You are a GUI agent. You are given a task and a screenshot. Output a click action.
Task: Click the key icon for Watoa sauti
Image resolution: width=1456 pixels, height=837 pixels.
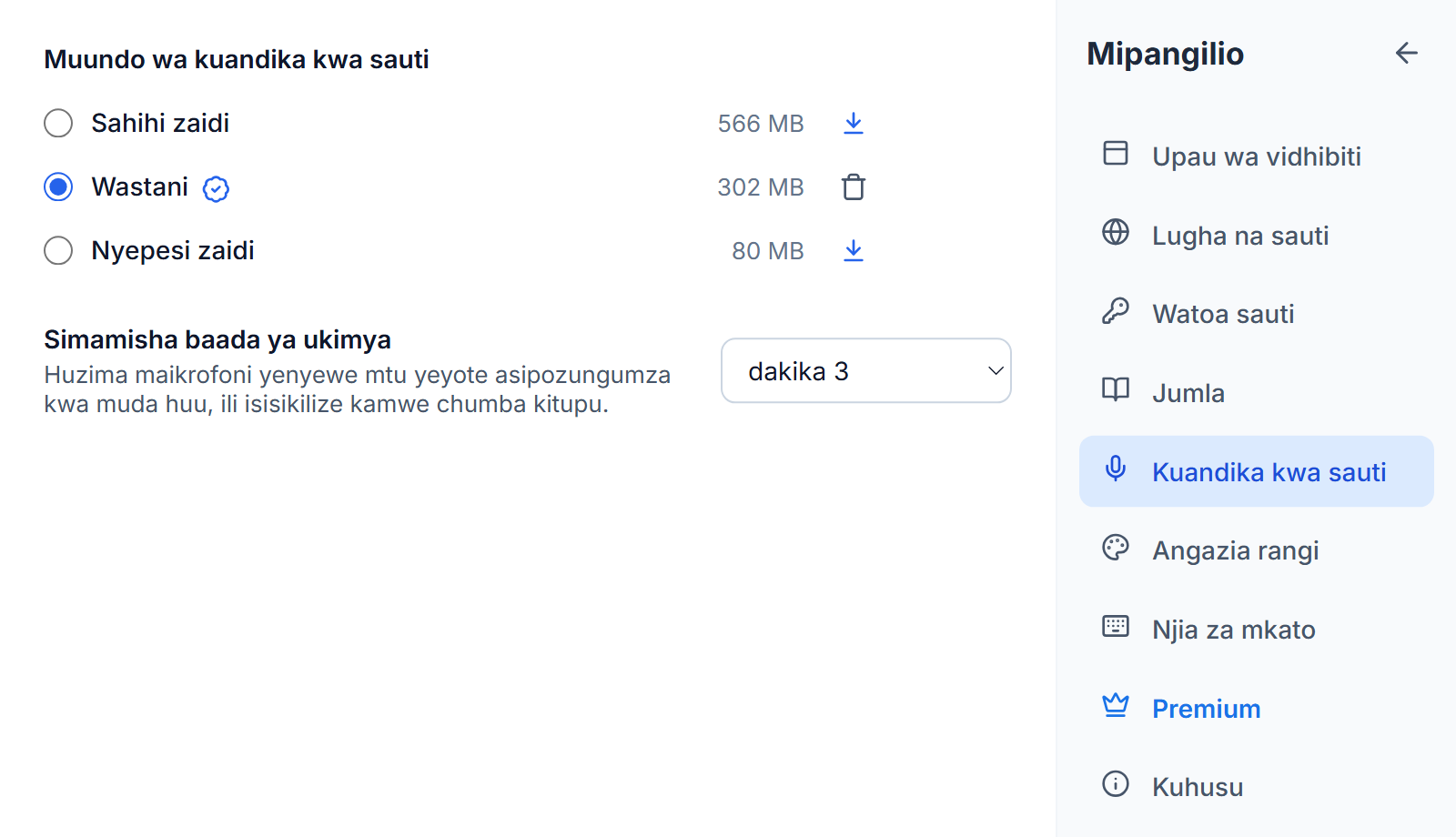coord(1115,311)
